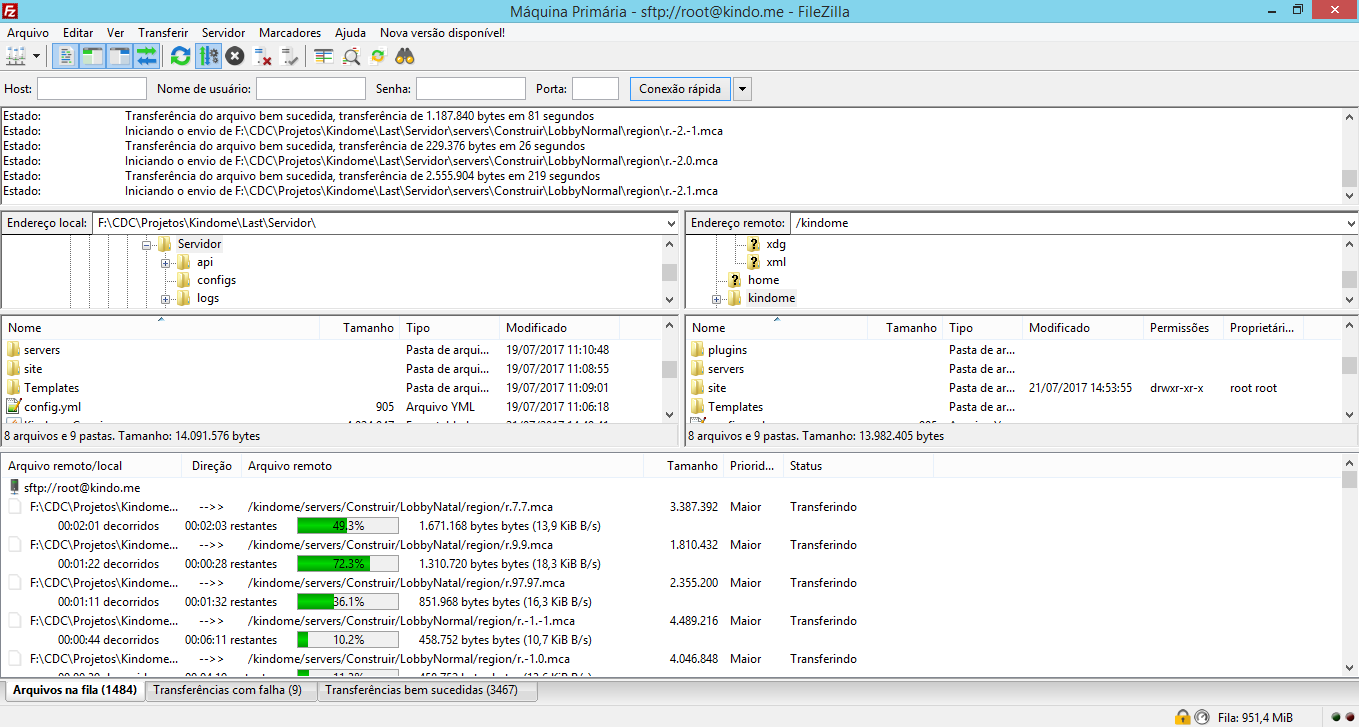
Task: Open Nova versão disponível! menu
Action: coord(442,33)
